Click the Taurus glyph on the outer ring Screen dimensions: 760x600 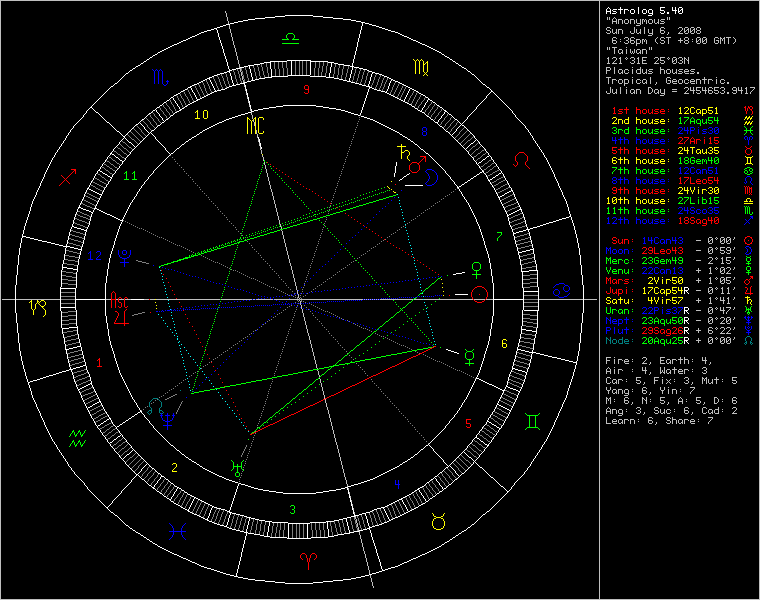(x=437, y=521)
